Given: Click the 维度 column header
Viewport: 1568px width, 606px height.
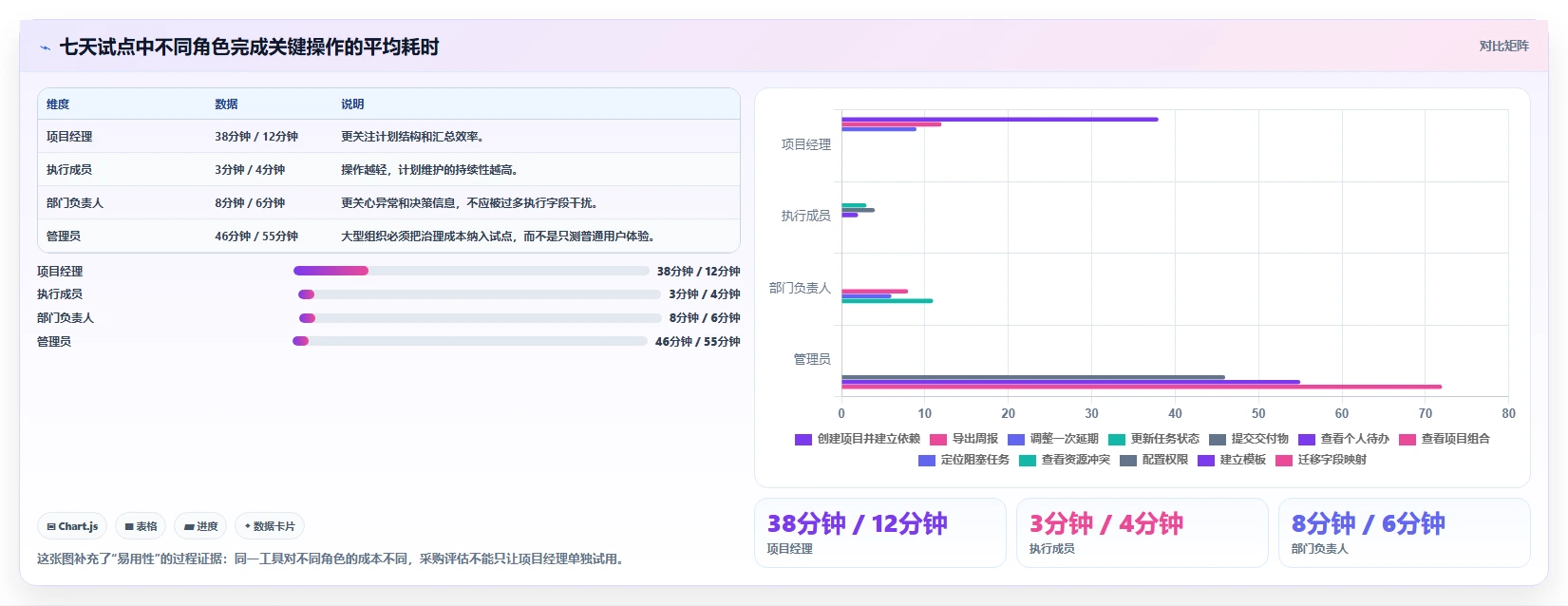Looking at the screenshot, I should tap(58, 104).
